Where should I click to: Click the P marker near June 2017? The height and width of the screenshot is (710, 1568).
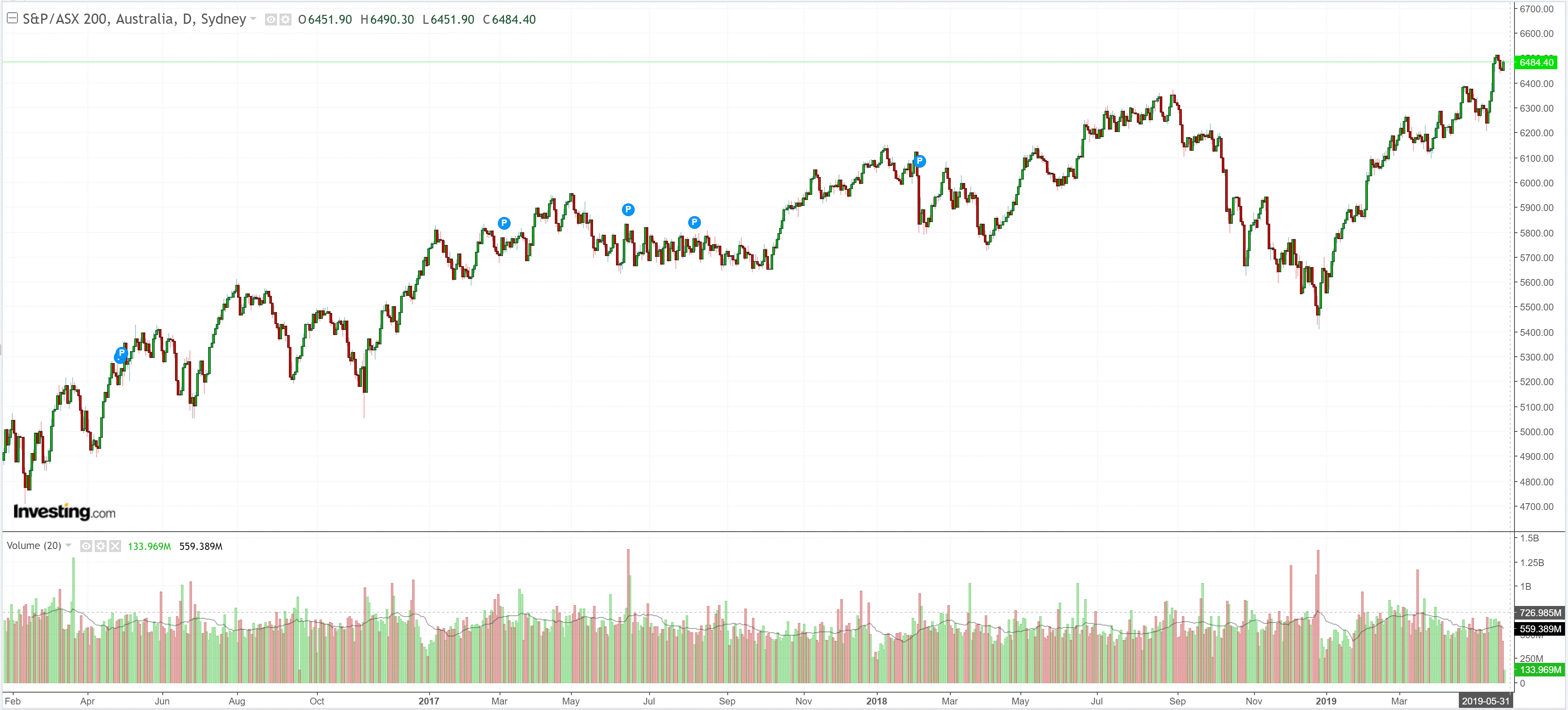tap(628, 210)
